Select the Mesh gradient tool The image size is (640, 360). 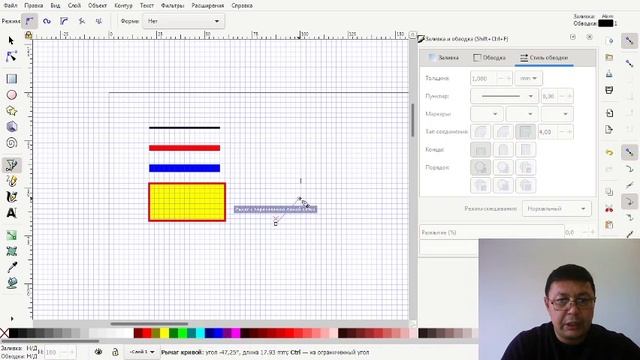tap(11, 251)
